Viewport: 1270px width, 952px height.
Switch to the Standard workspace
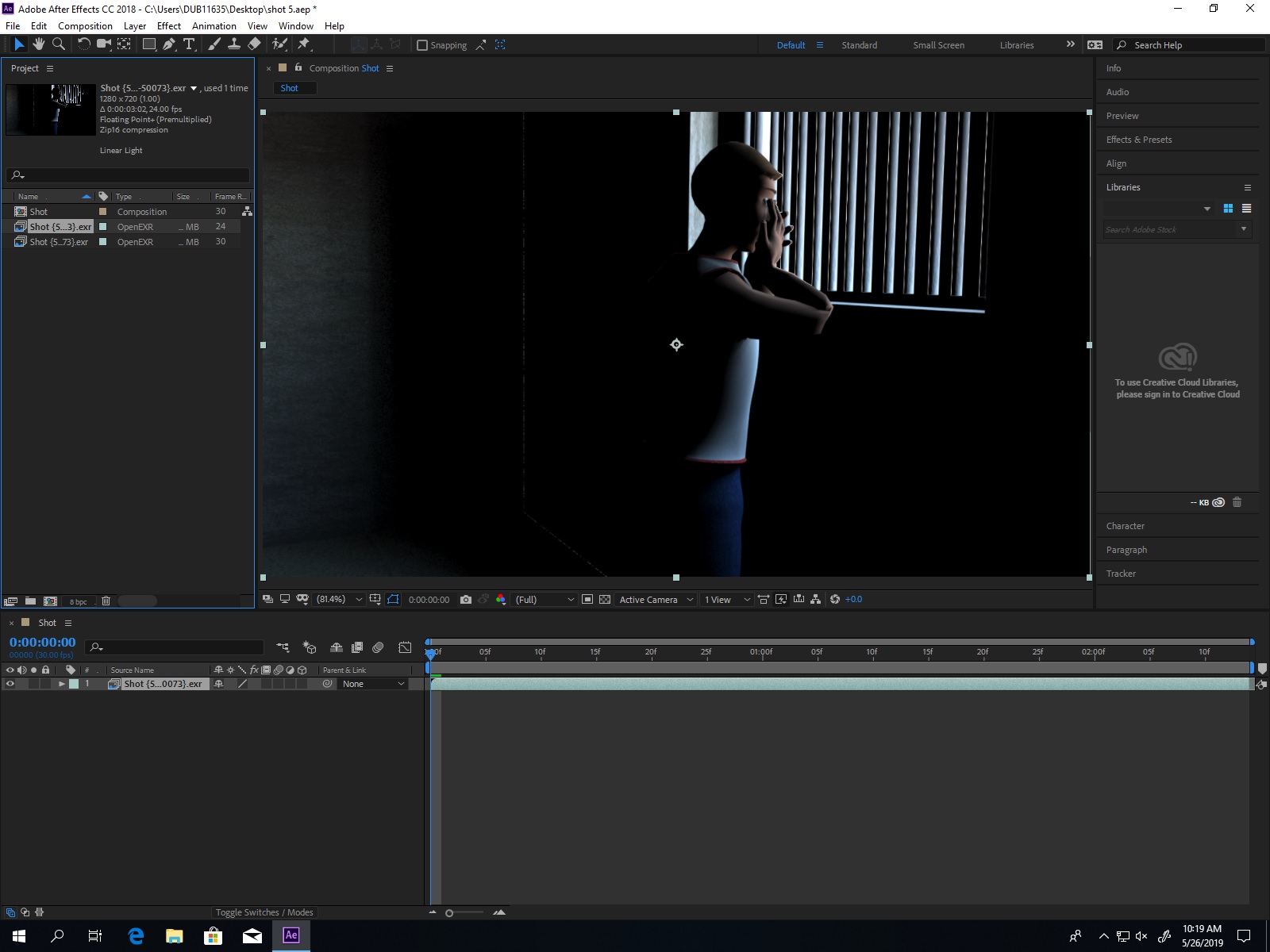[x=859, y=45]
